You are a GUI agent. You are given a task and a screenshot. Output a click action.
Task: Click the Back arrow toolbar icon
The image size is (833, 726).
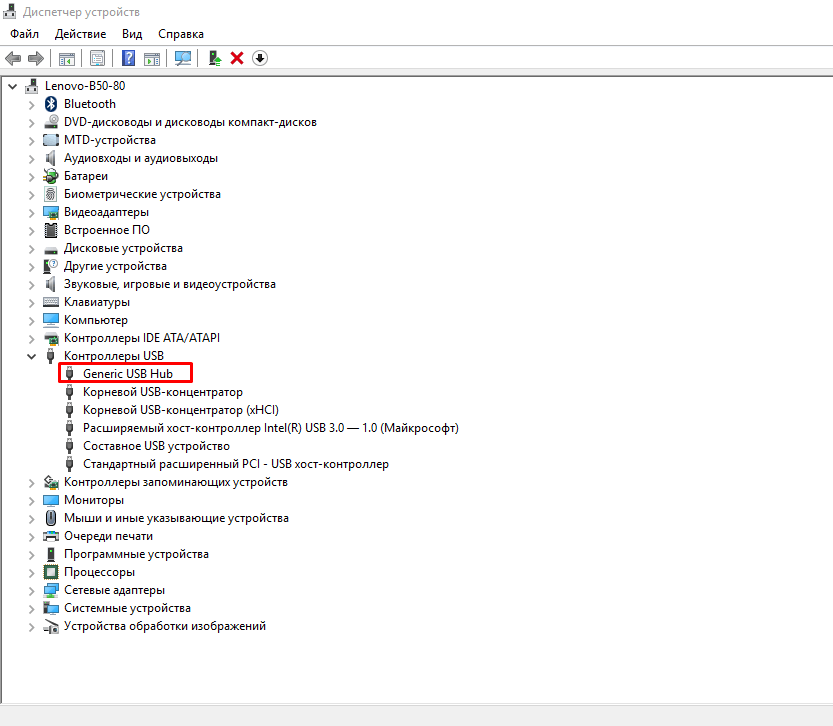point(13,58)
